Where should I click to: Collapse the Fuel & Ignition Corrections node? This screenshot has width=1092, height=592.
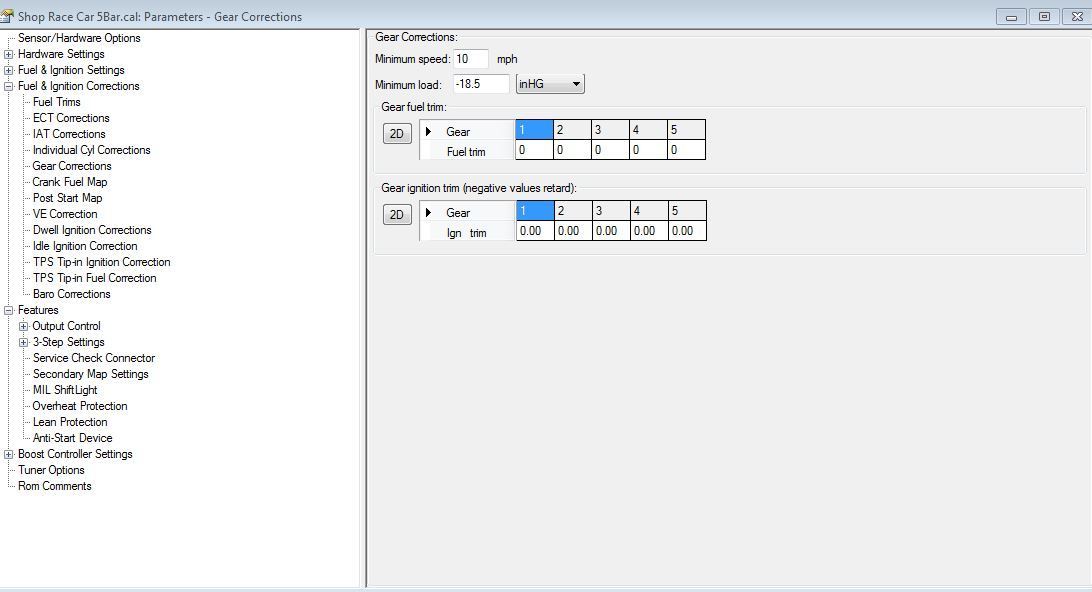coord(9,86)
